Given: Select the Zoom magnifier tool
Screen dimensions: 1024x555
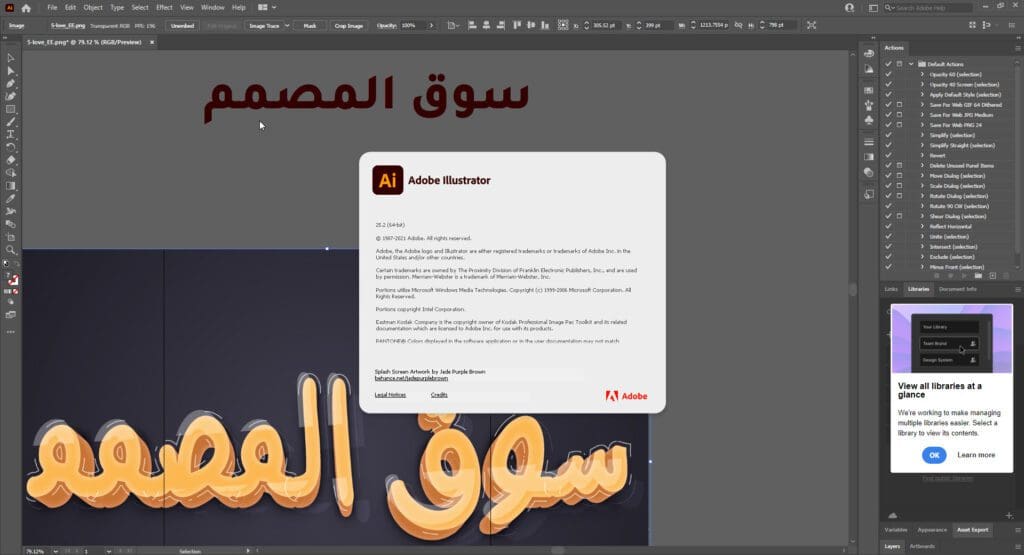Looking at the screenshot, I should [x=10, y=249].
